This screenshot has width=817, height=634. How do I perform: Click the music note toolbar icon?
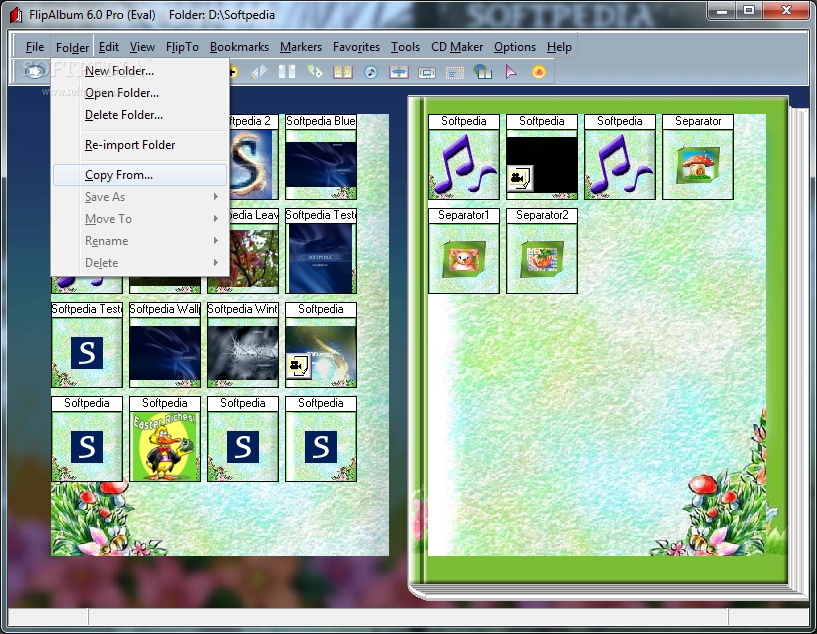pos(371,72)
